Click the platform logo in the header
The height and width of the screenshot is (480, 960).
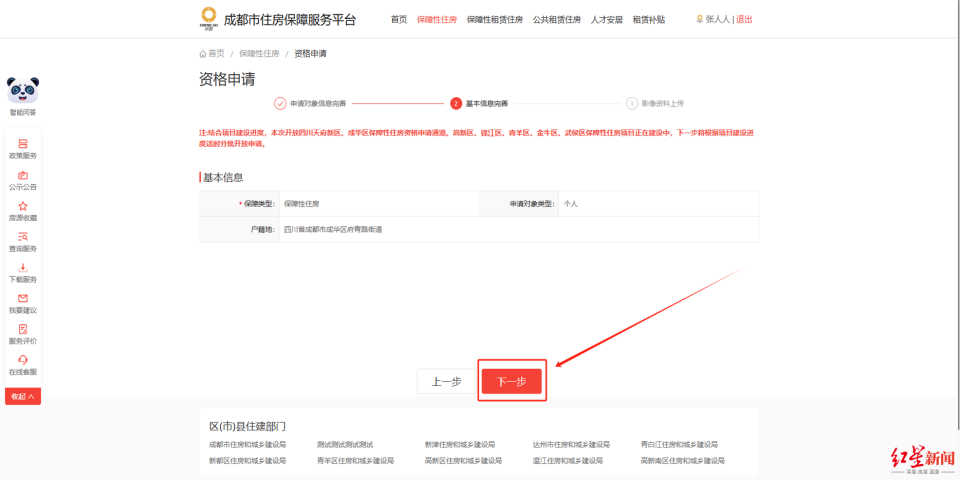[208, 18]
